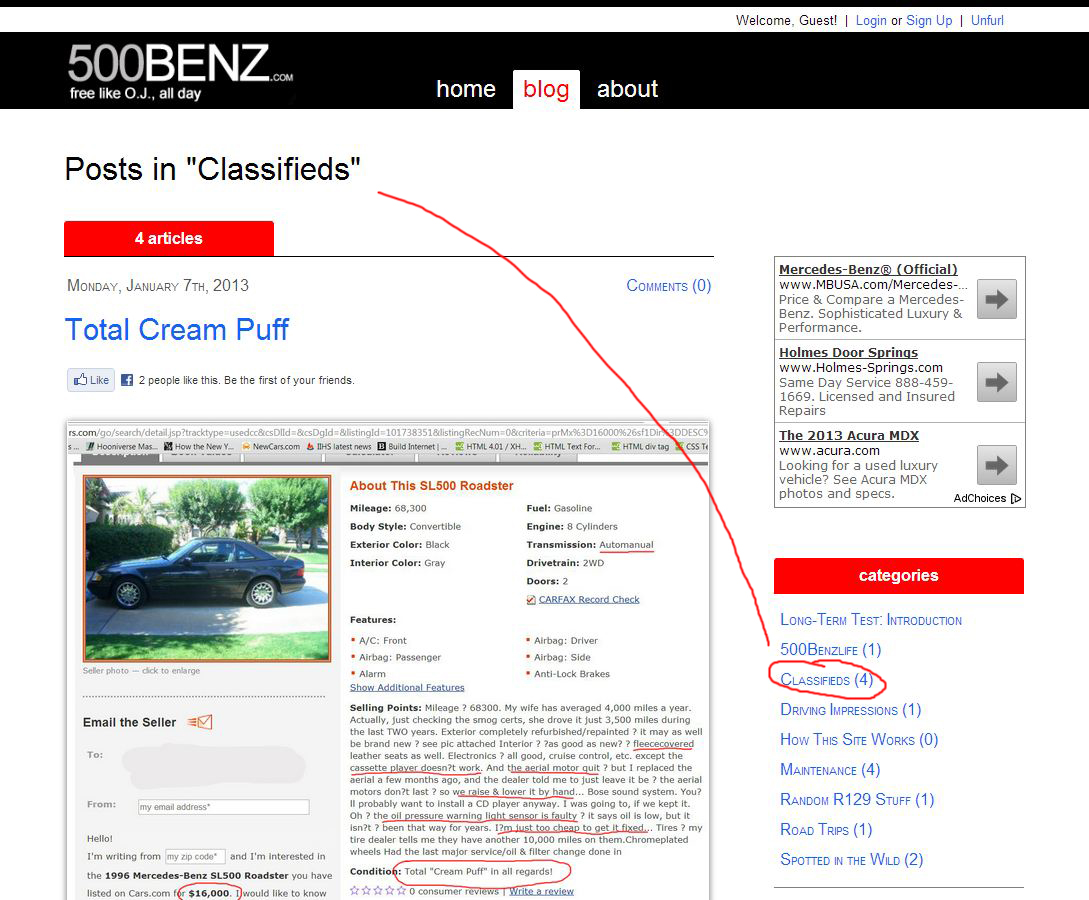Screen dimensions: 1089x900
Task: Click the 'About This SL500 Roadster' heading
Action: click(x=431, y=486)
